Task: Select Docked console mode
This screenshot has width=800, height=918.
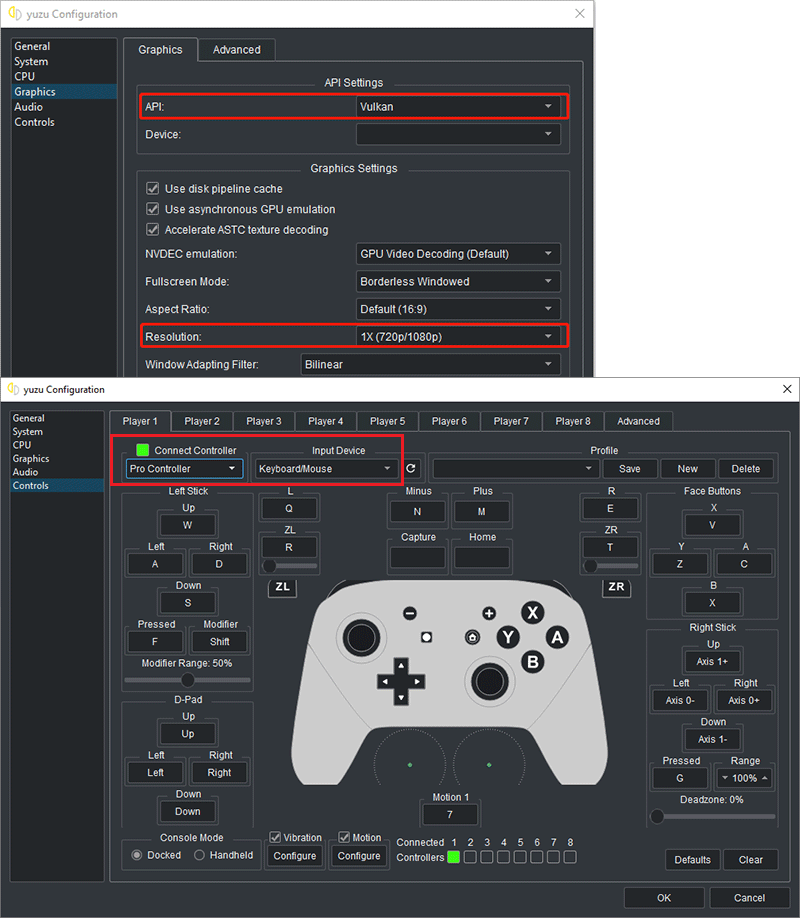Action: click(137, 855)
